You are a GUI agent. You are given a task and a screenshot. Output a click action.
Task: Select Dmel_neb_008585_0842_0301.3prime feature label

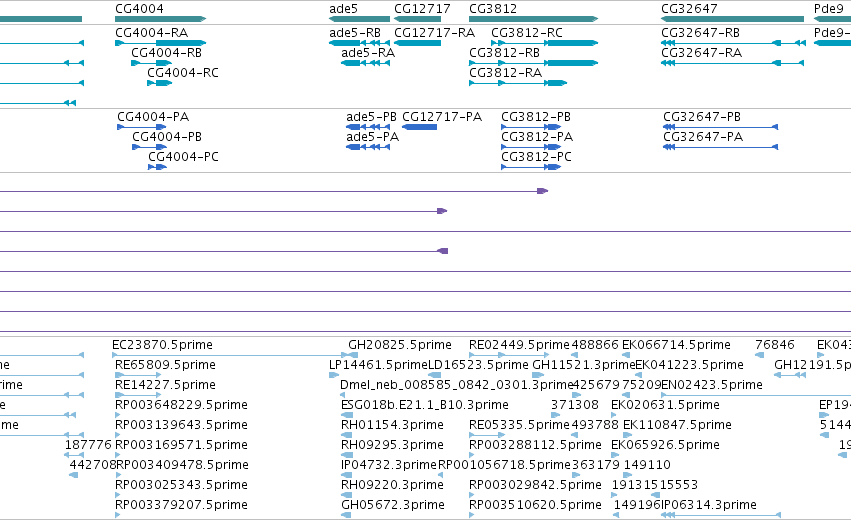coord(457,385)
